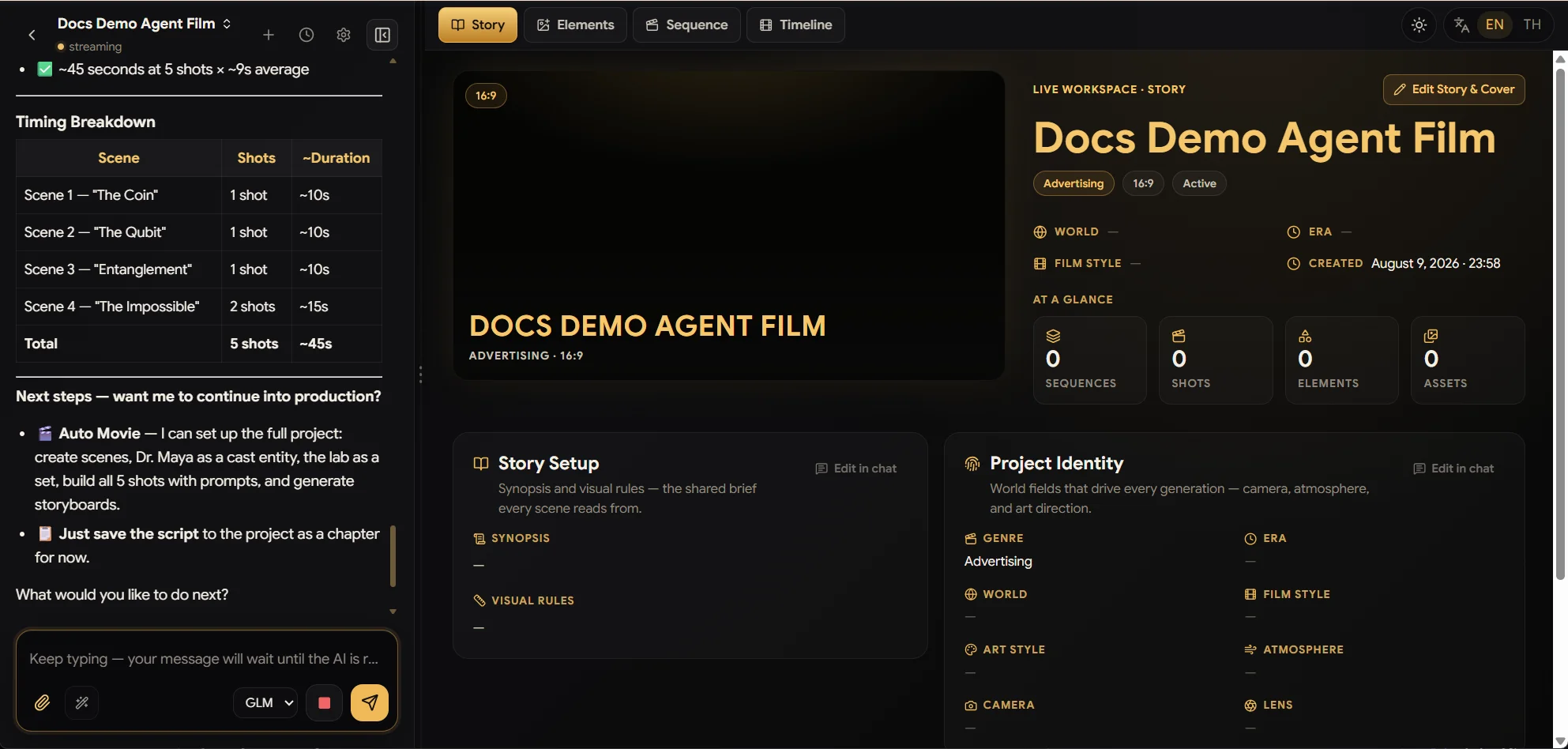Click the 16:9 badge on cover
Image resolution: width=1568 pixels, height=749 pixels.
486,96
